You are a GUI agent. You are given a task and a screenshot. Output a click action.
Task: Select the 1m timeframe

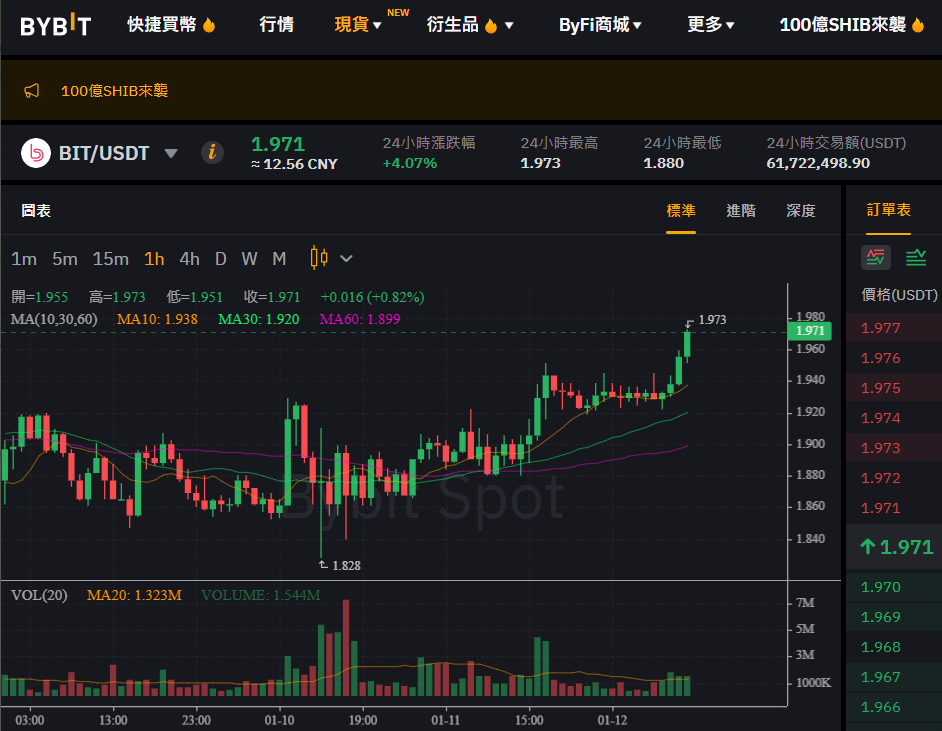point(24,259)
